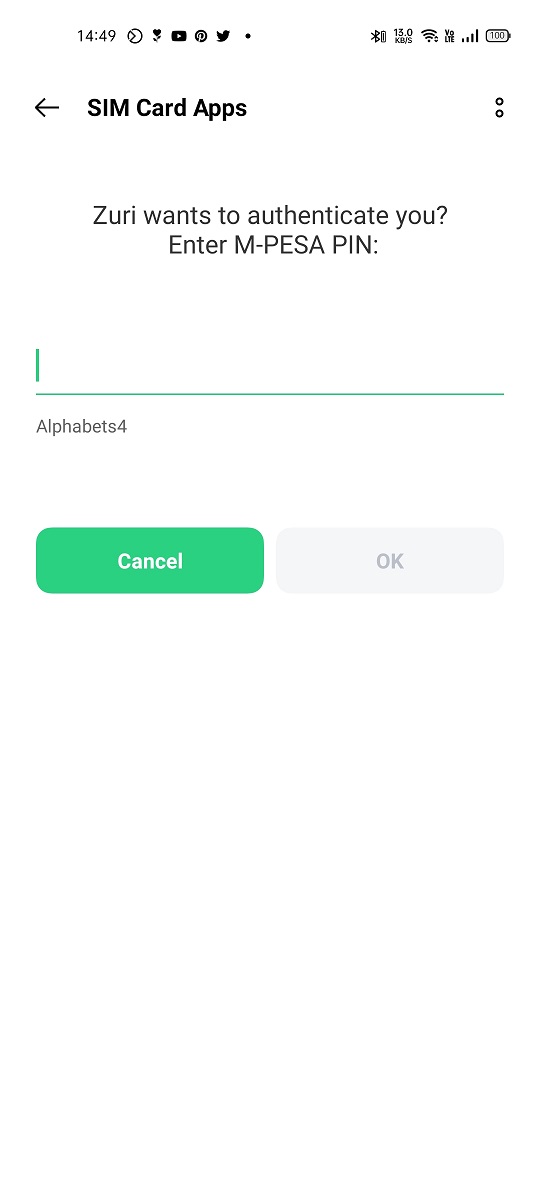Focus the M-PESA PIN input field
Viewport: 540px width, 1200px height.
click(x=270, y=367)
